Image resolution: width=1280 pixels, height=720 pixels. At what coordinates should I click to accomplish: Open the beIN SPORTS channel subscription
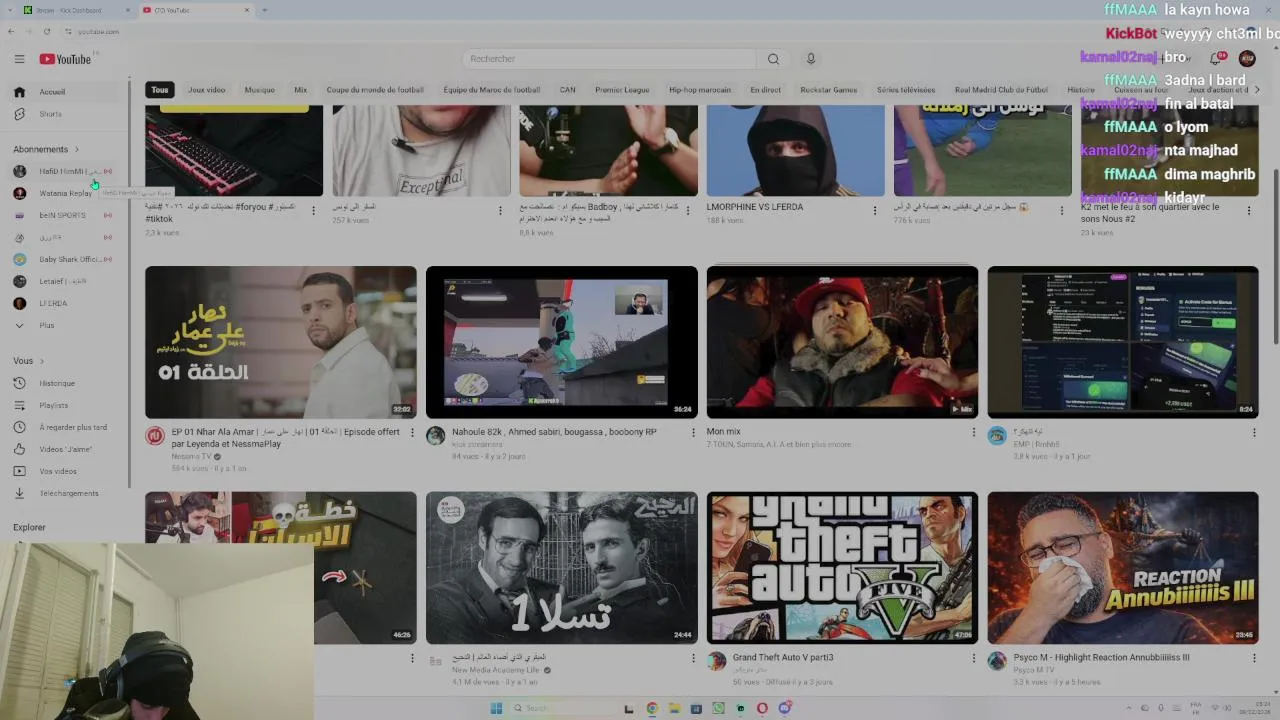(x=66, y=215)
